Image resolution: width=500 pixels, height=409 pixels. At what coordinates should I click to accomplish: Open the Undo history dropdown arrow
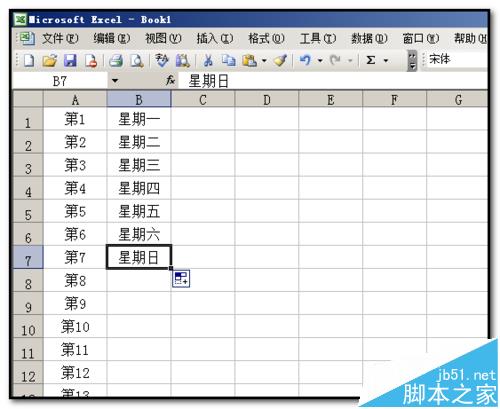320,61
